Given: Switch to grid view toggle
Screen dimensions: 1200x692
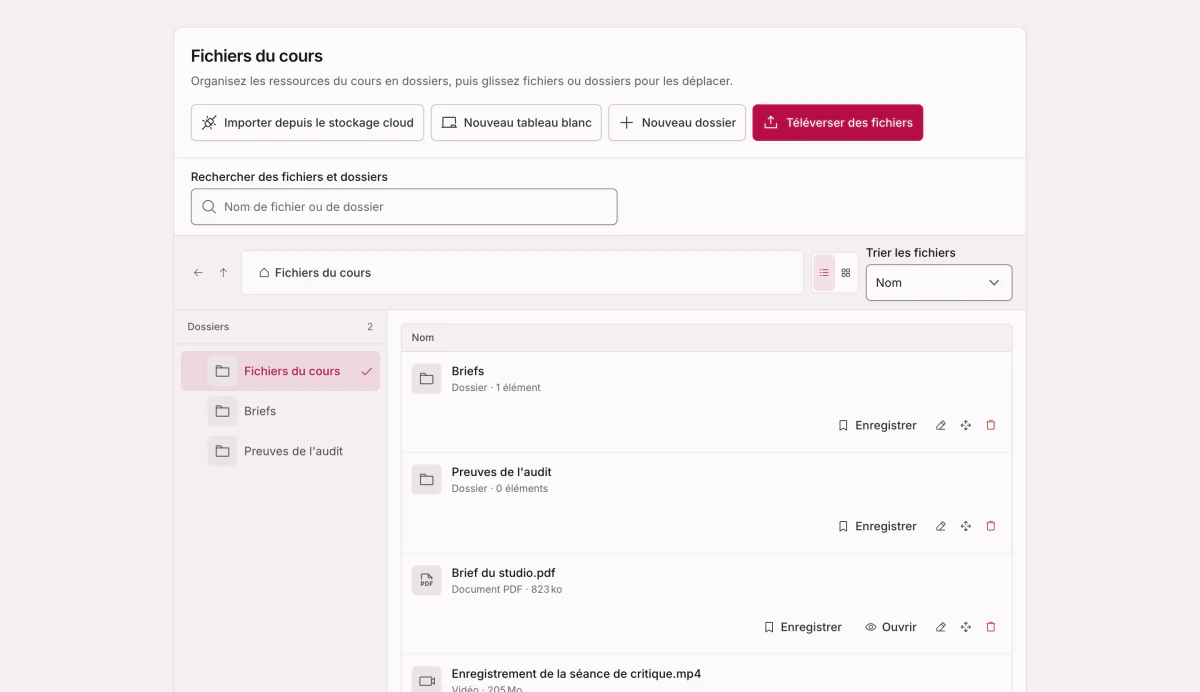Looking at the screenshot, I should [846, 273].
